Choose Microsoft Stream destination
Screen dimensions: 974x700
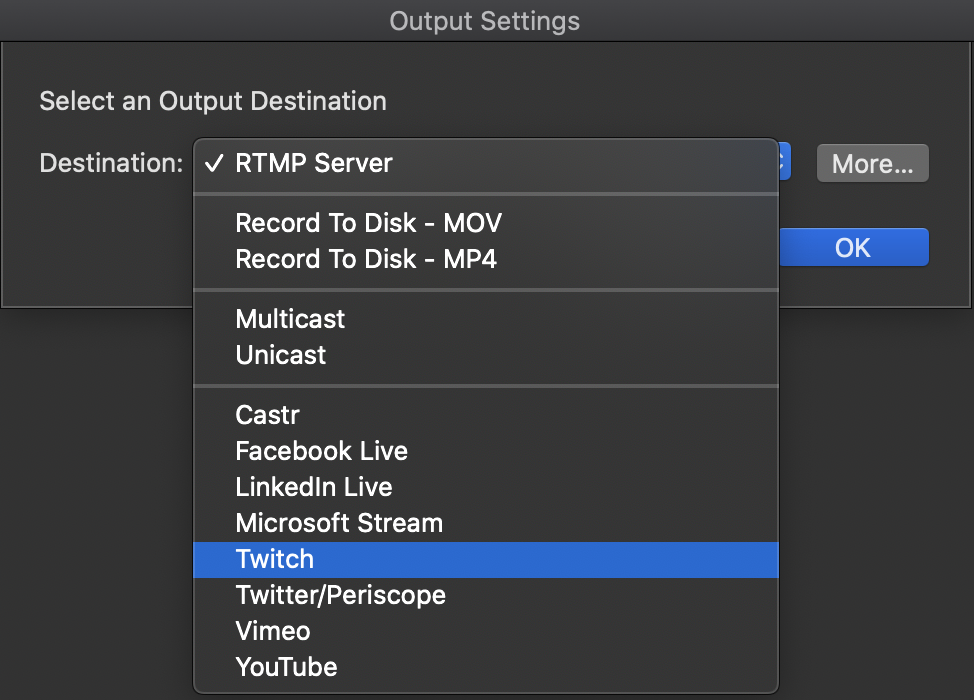click(338, 523)
